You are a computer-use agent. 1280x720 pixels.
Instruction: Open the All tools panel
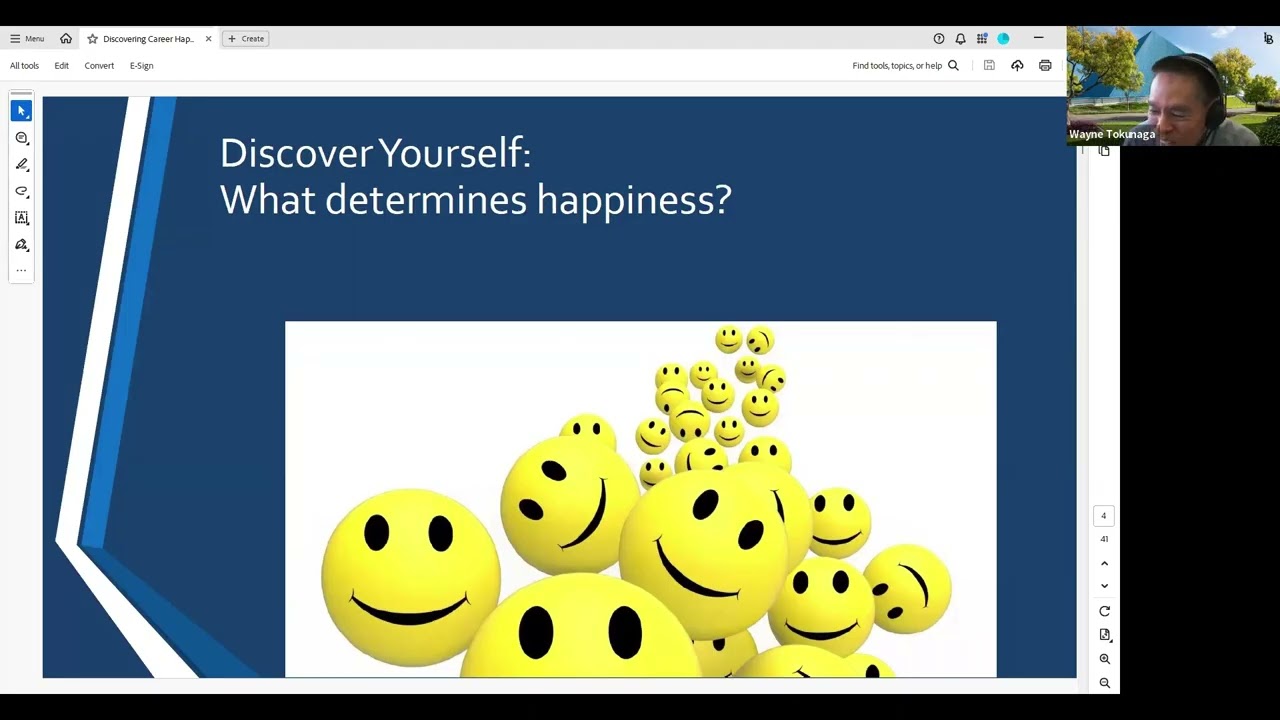[24, 66]
